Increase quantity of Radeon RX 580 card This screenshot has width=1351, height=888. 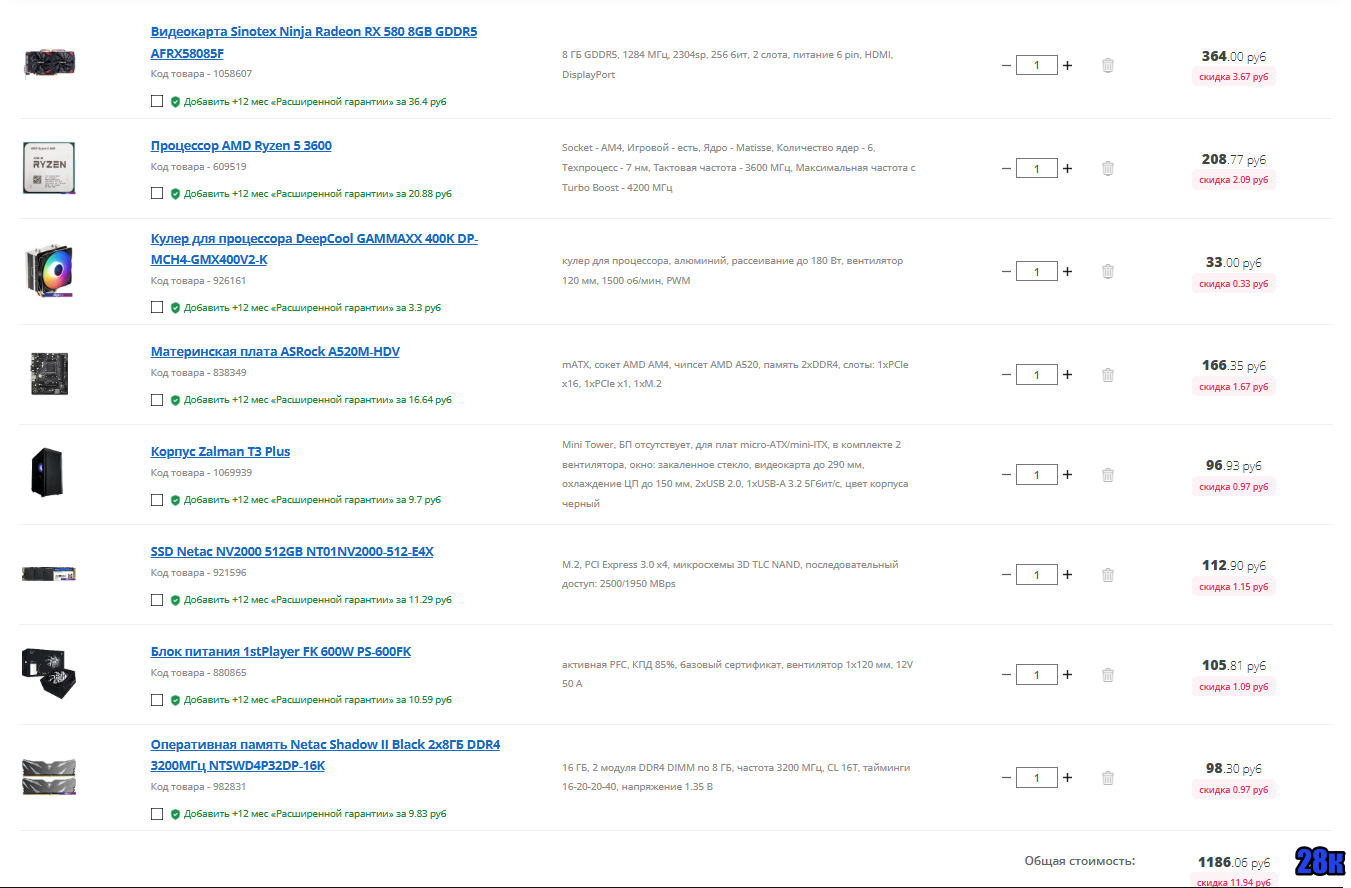[1067, 65]
